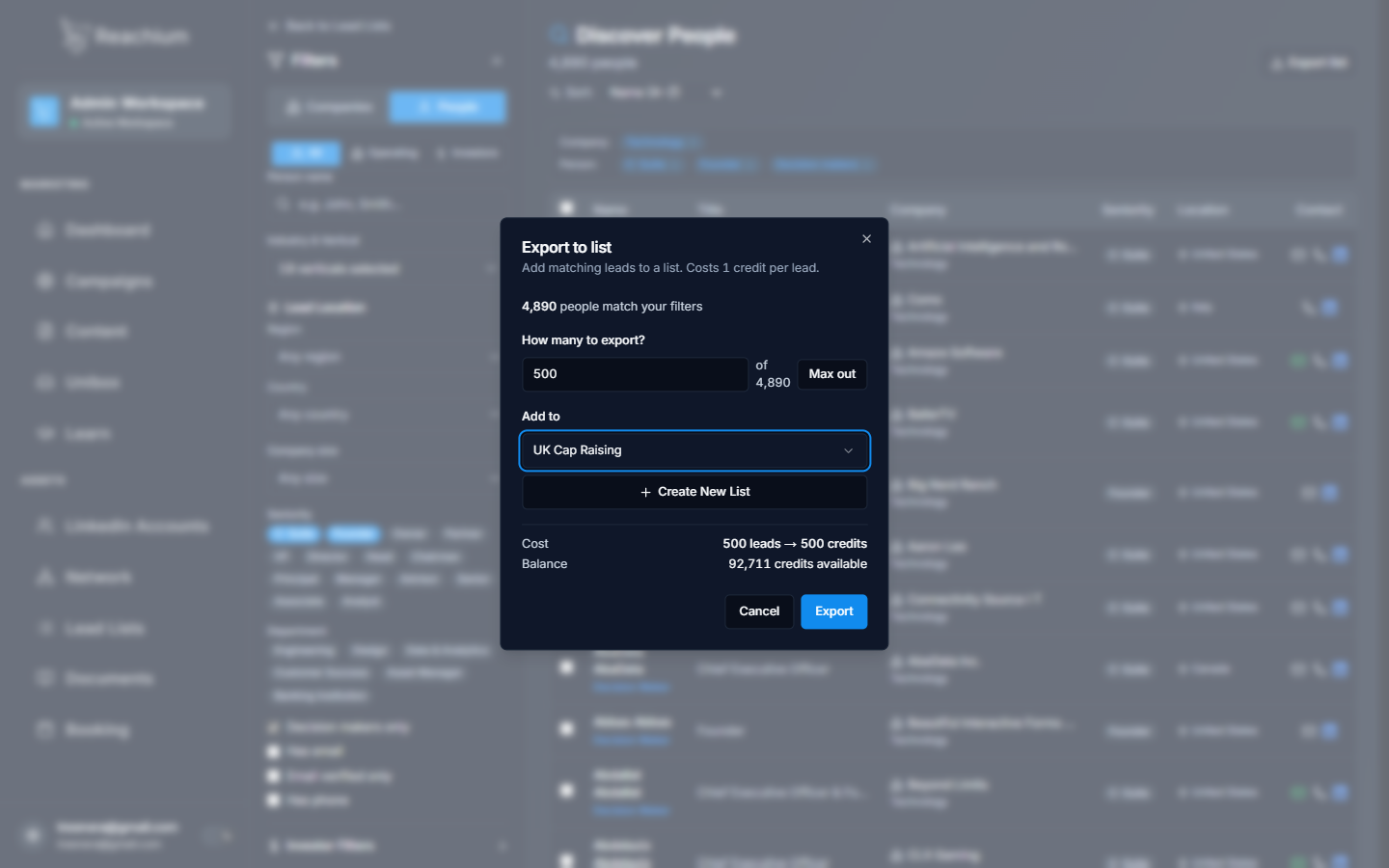Click the '92,711 credits available' balance
The width and height of the screenshot is (1389, 868).
(x=798, y=564)
